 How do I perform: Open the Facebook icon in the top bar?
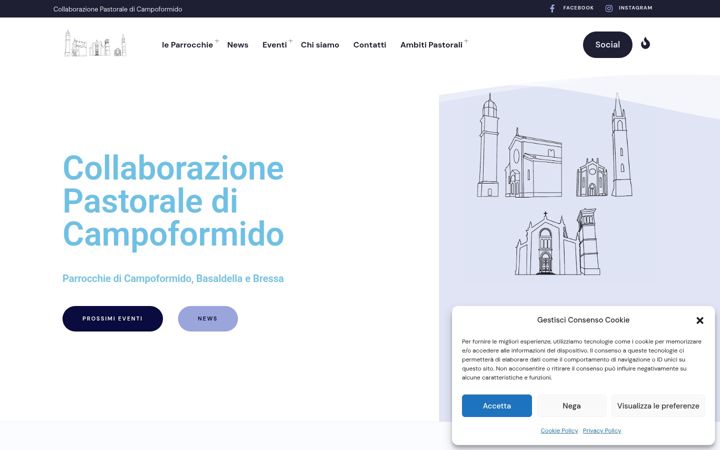pos(552,8)
